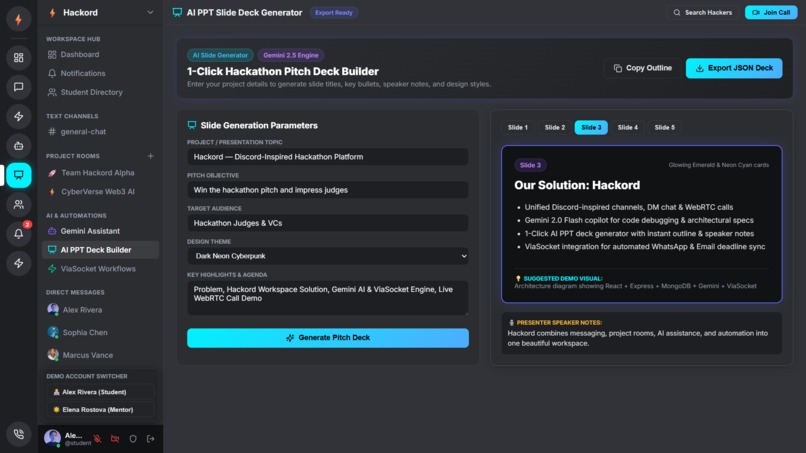Toggle the camera off icon in user bar
Image resolution: width=806 pixels, height=453 pixels.
[115, 439]
